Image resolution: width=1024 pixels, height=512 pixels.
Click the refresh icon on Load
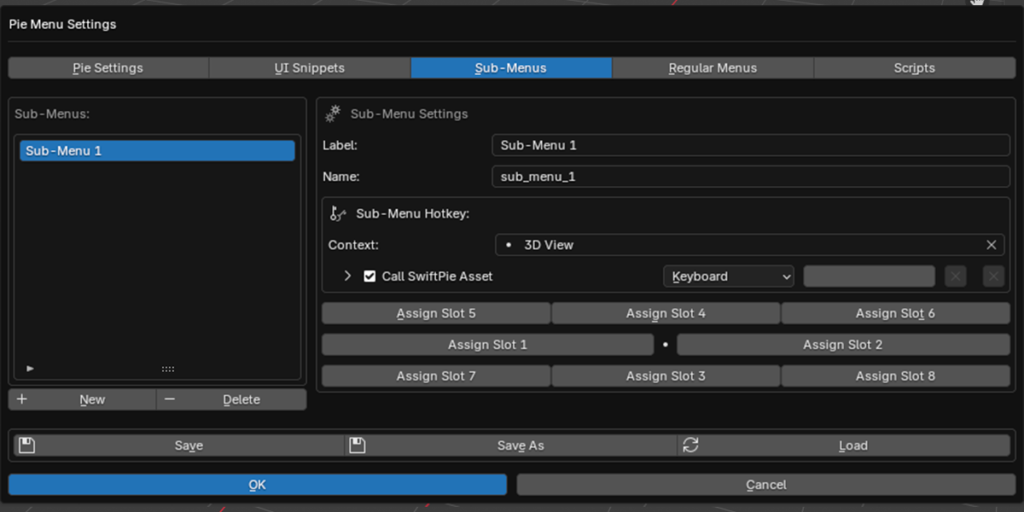pyautogui.click(x=690, y=445)
